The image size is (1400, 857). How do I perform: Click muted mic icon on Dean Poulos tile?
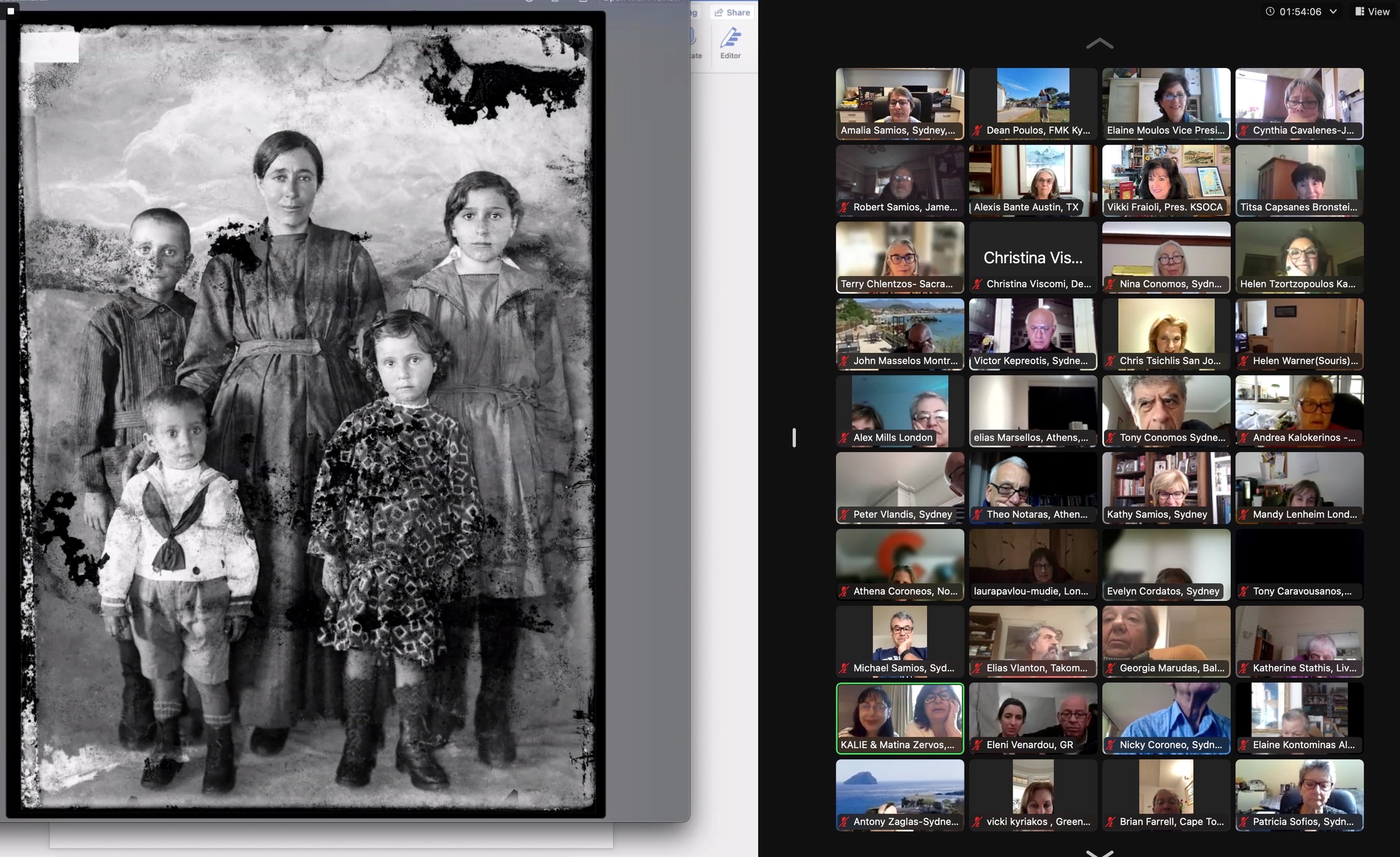click(x=977, y=131)
